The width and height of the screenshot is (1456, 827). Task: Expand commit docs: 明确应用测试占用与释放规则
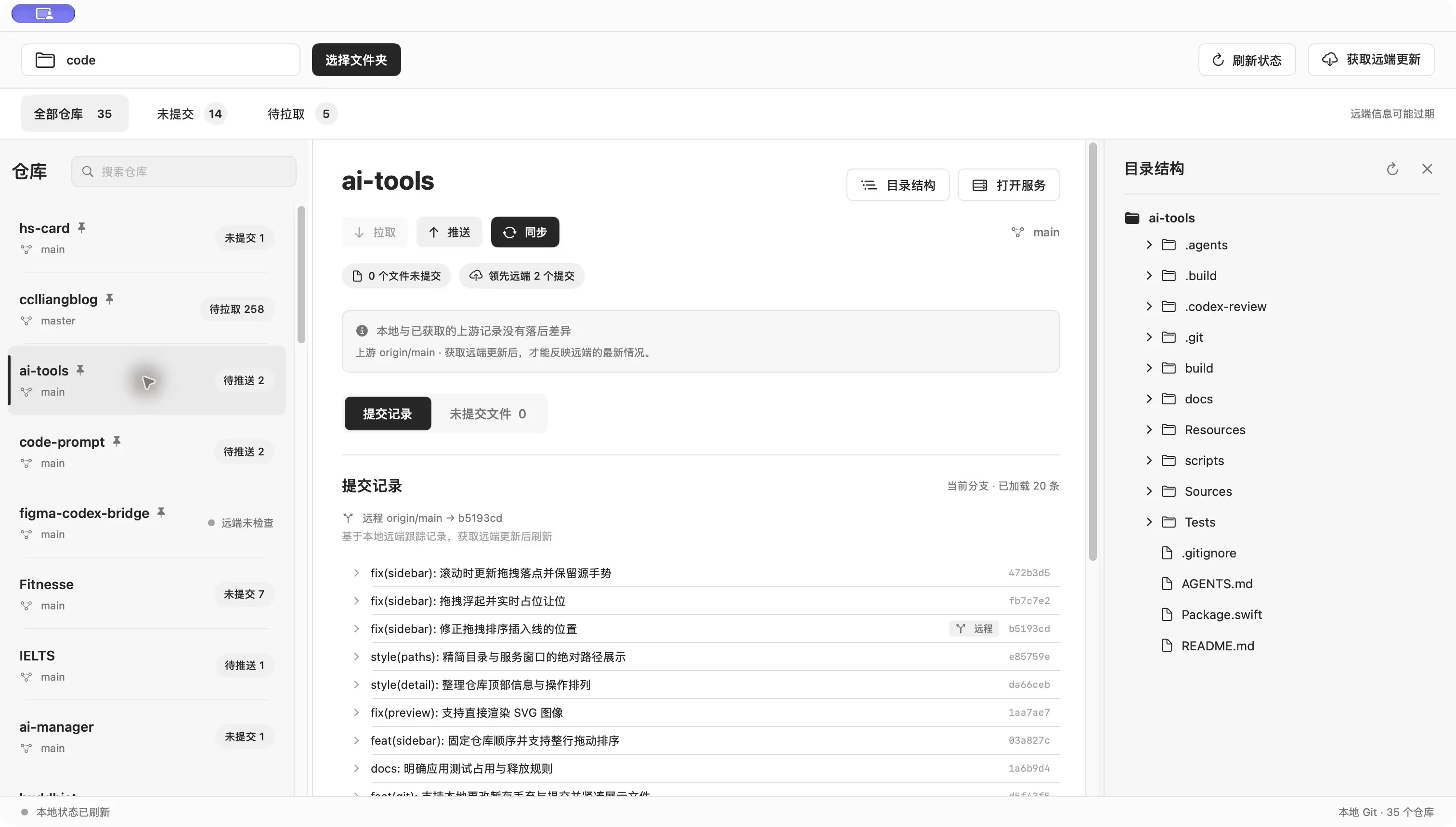[x=356, y=768]
